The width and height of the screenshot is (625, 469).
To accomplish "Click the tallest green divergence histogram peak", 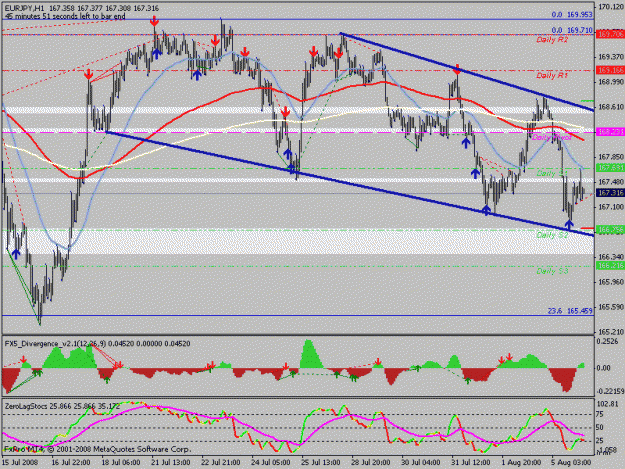I will coord(309,353).
